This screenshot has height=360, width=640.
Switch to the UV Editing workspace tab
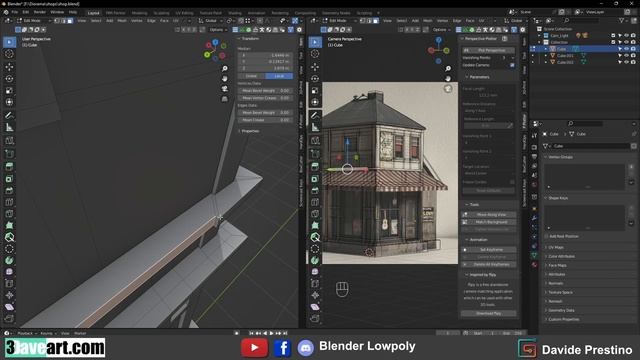(184, 13)
